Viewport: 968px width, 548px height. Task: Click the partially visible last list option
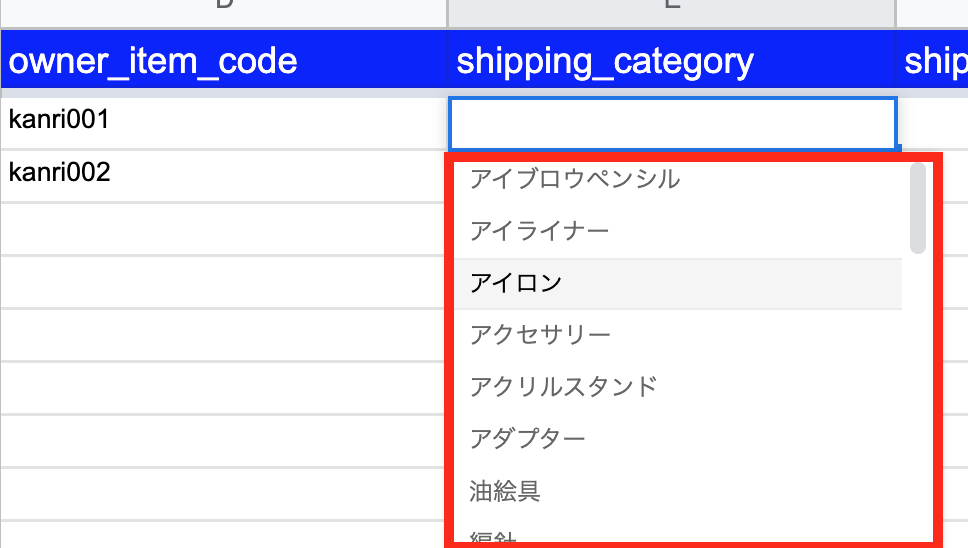click(494, 538)
